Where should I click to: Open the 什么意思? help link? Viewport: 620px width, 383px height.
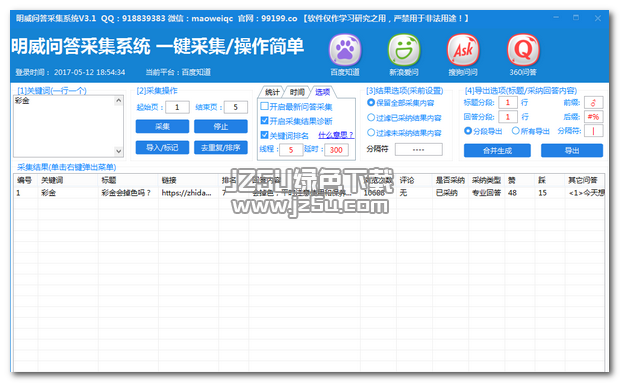point(336,135)
